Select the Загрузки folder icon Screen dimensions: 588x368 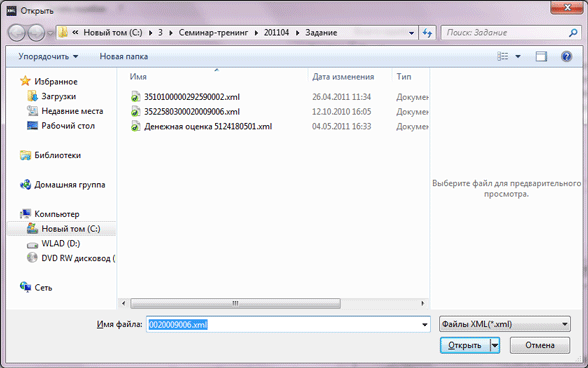(x=32, y=96)
